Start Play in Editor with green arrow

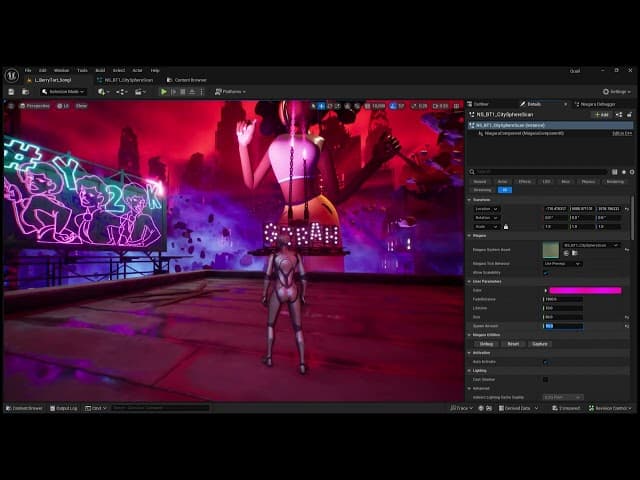tap(164, 92)
